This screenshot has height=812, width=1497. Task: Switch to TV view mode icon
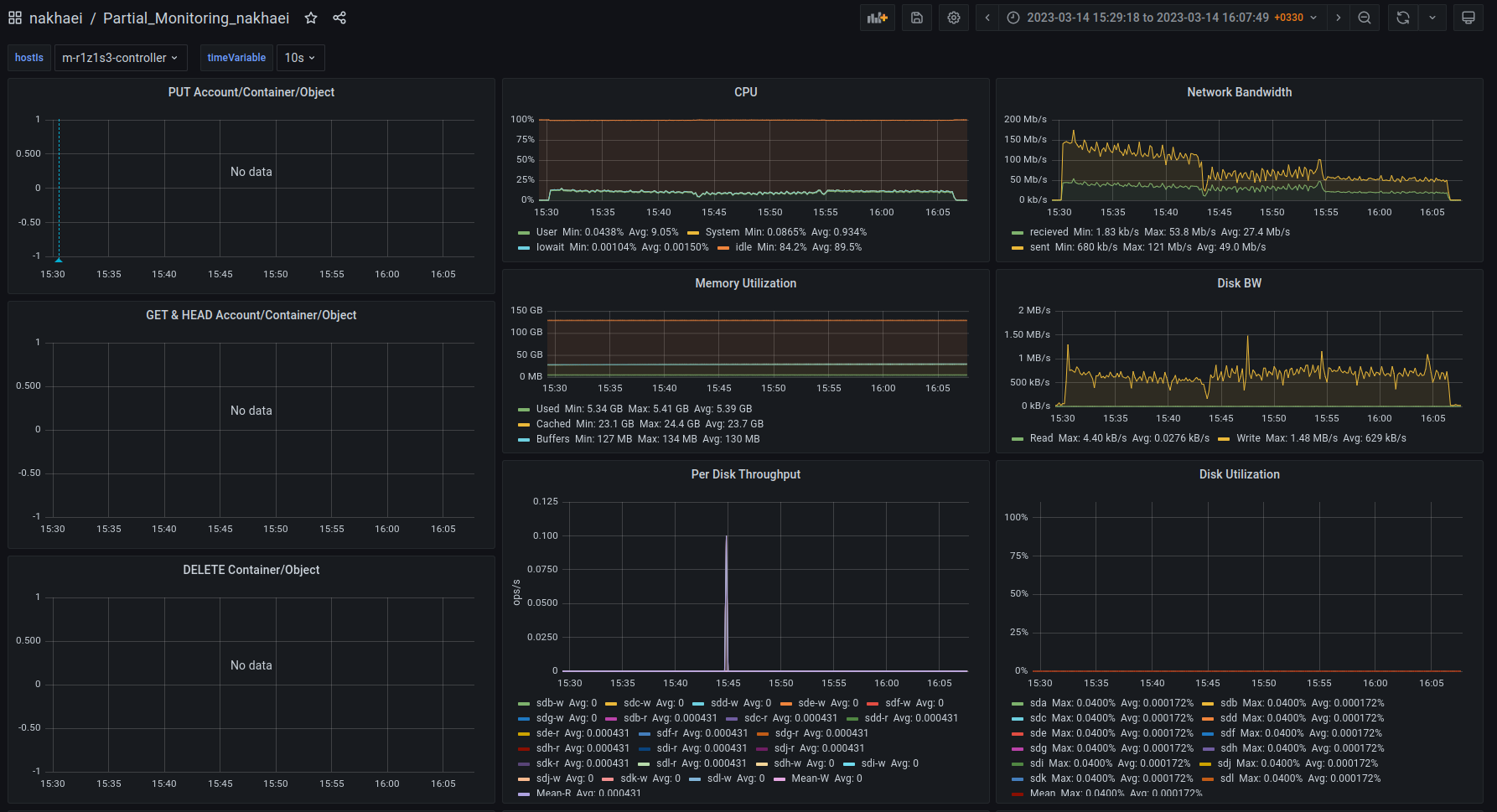tap(1469, 18)
